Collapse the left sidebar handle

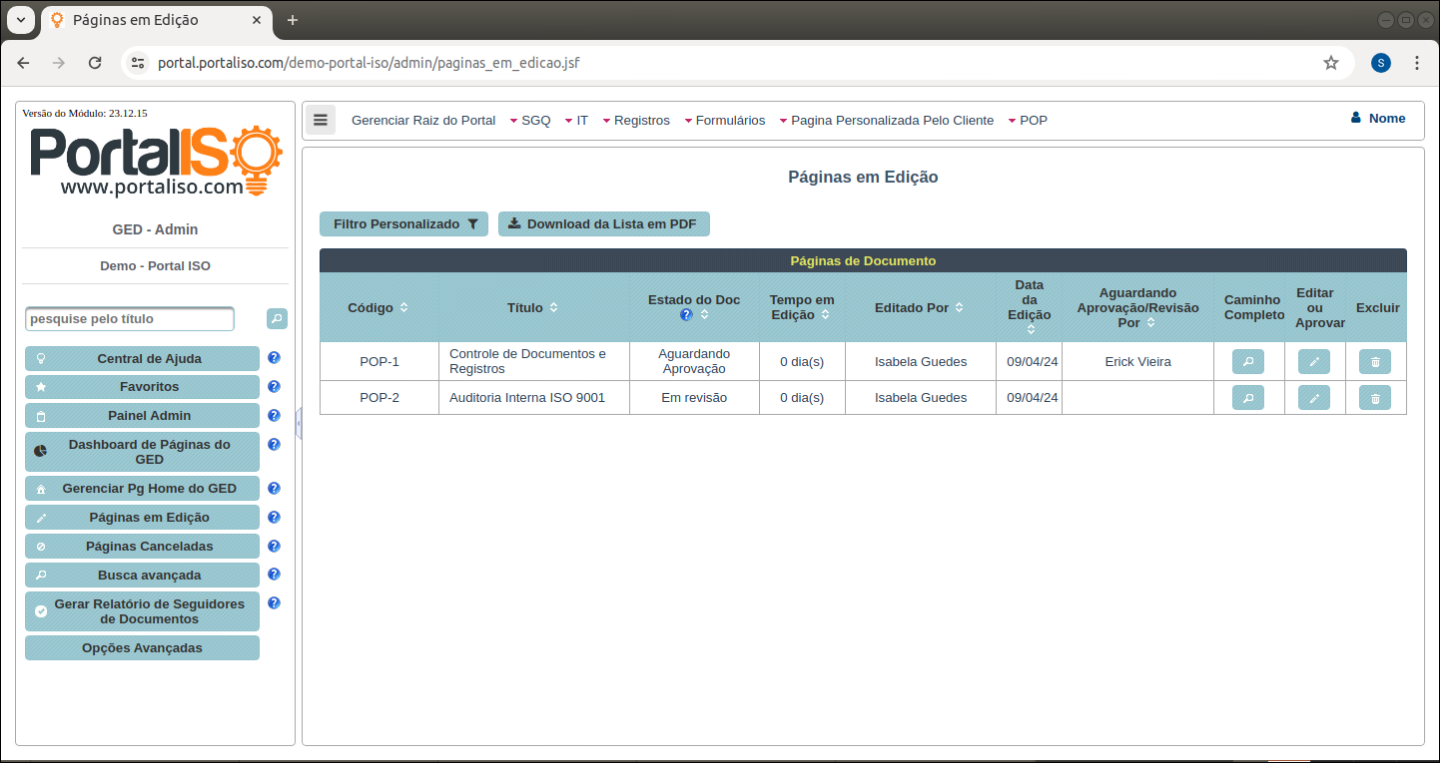(x=298, y=424)
